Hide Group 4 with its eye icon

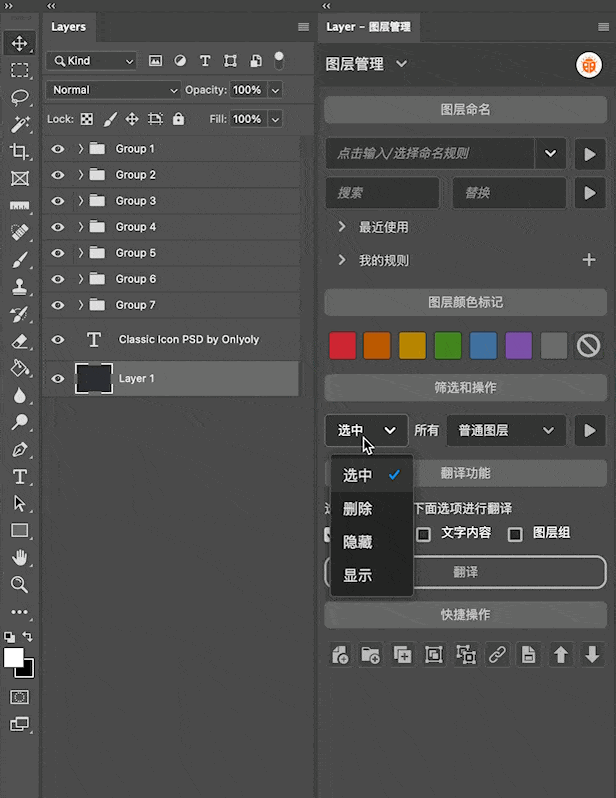[x=58, y=227]
